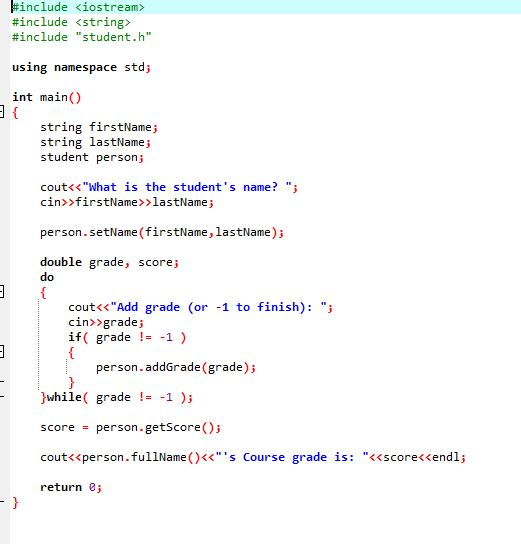Click the 'person.addGrade(grade);' call
This screenshot has width=521, height=544.
[x=176, y=367]
